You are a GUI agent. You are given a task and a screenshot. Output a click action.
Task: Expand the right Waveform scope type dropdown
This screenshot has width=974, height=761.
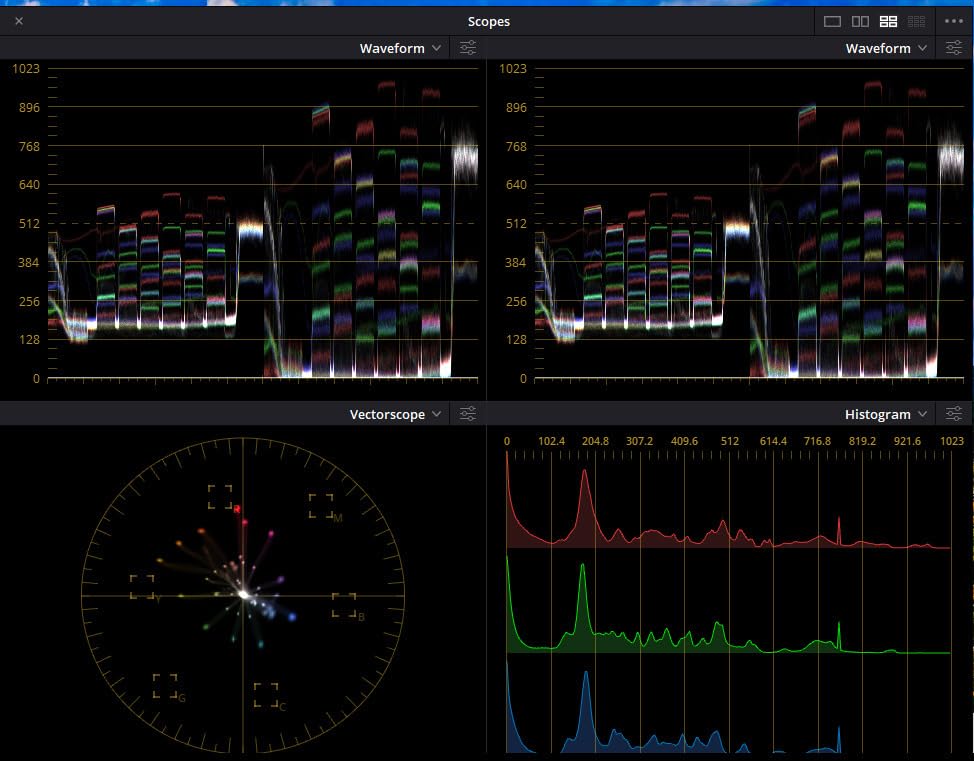(887, 48)
